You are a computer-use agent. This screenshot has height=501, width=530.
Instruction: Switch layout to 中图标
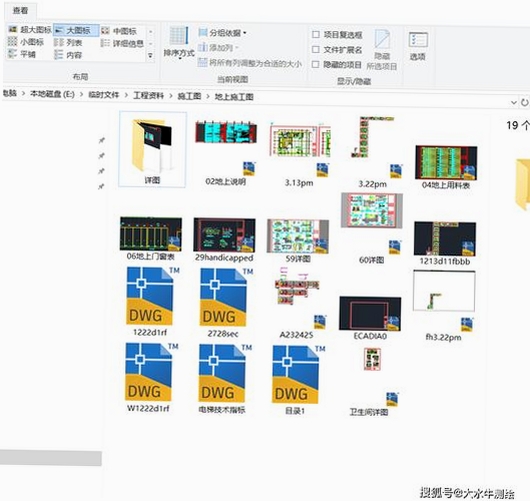coord(119,31)
